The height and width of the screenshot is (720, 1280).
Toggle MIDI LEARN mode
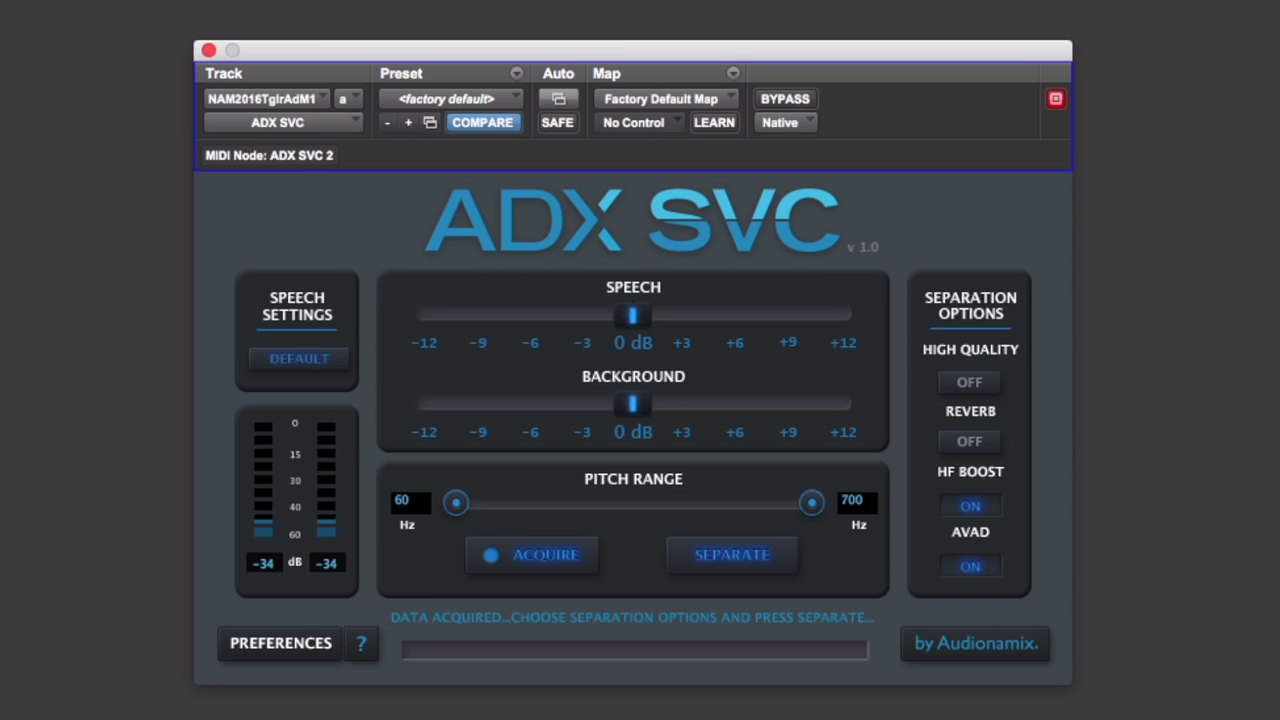click(x=714, y=123)
